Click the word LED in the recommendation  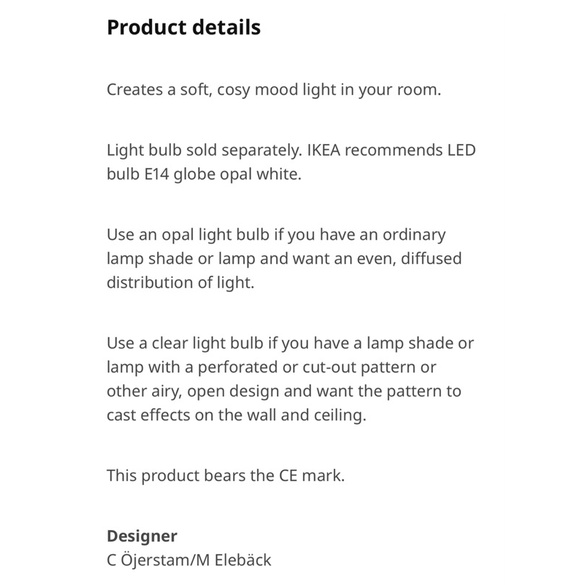pyautogui.click(x=462, y=150)
